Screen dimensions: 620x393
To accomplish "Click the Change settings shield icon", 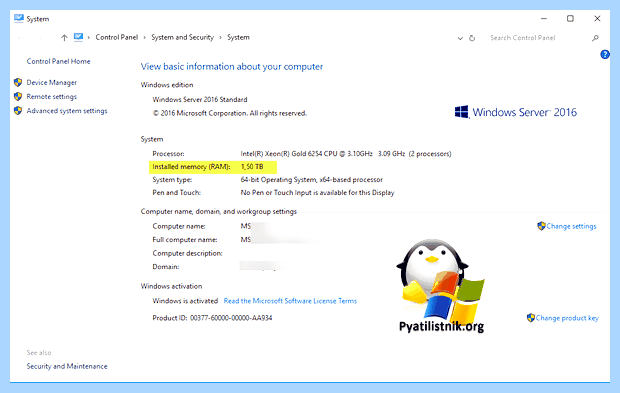I will point(541,226).
